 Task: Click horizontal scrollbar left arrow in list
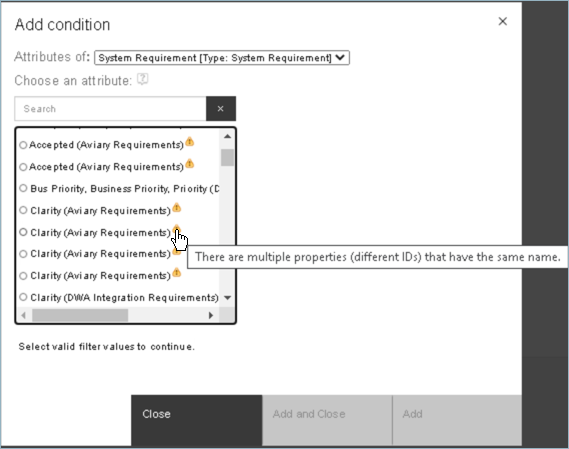[24, 315]
